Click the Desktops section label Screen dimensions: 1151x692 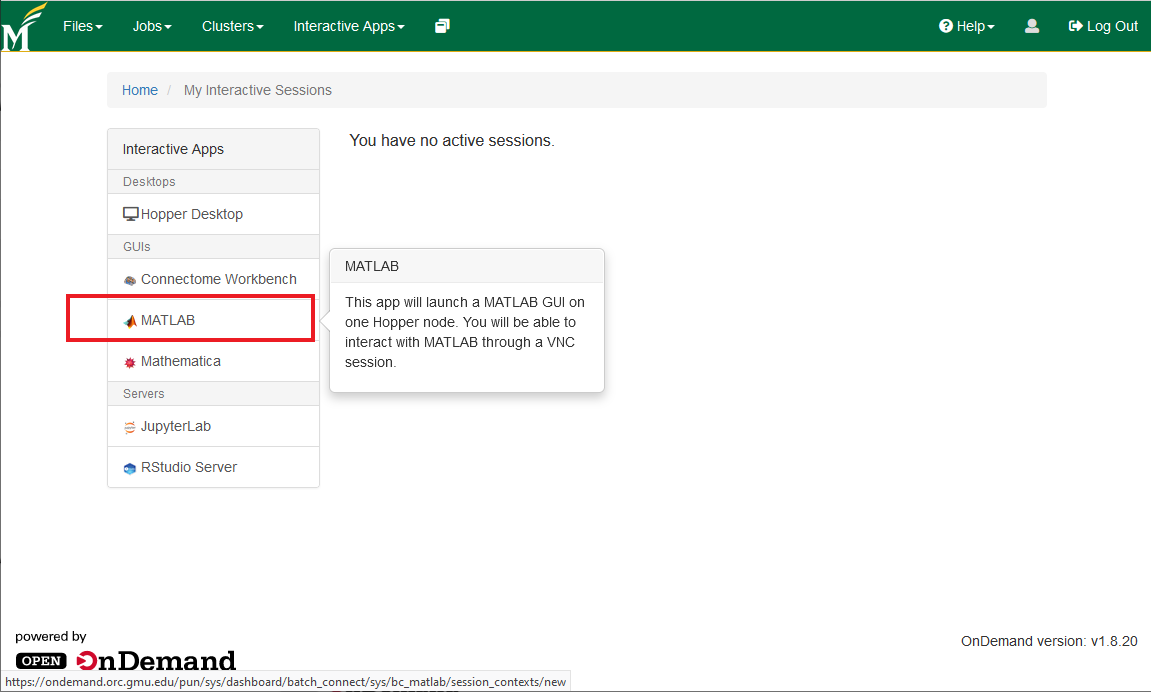pos(149,182)
